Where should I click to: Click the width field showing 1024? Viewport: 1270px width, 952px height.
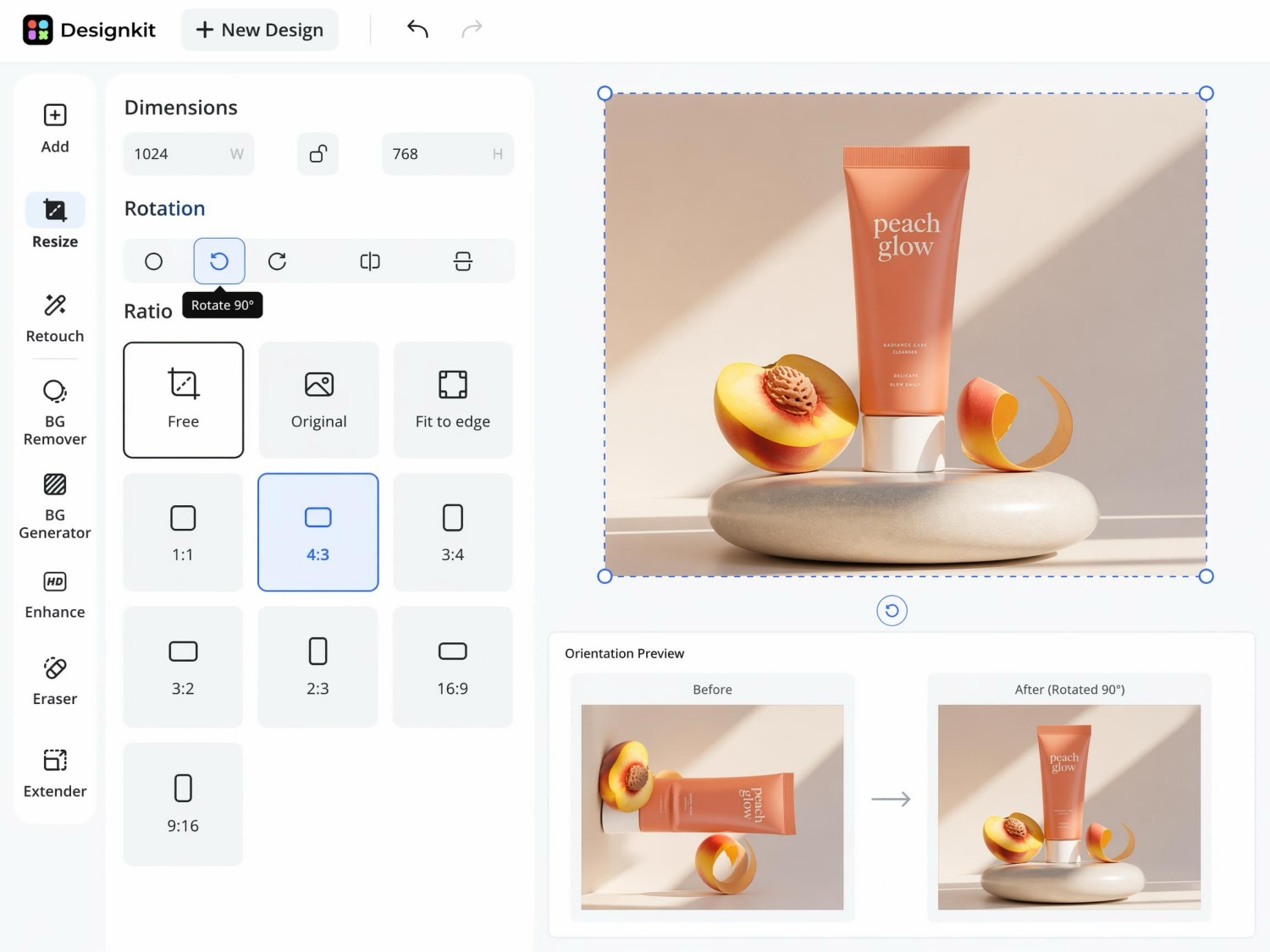[189, 154]
